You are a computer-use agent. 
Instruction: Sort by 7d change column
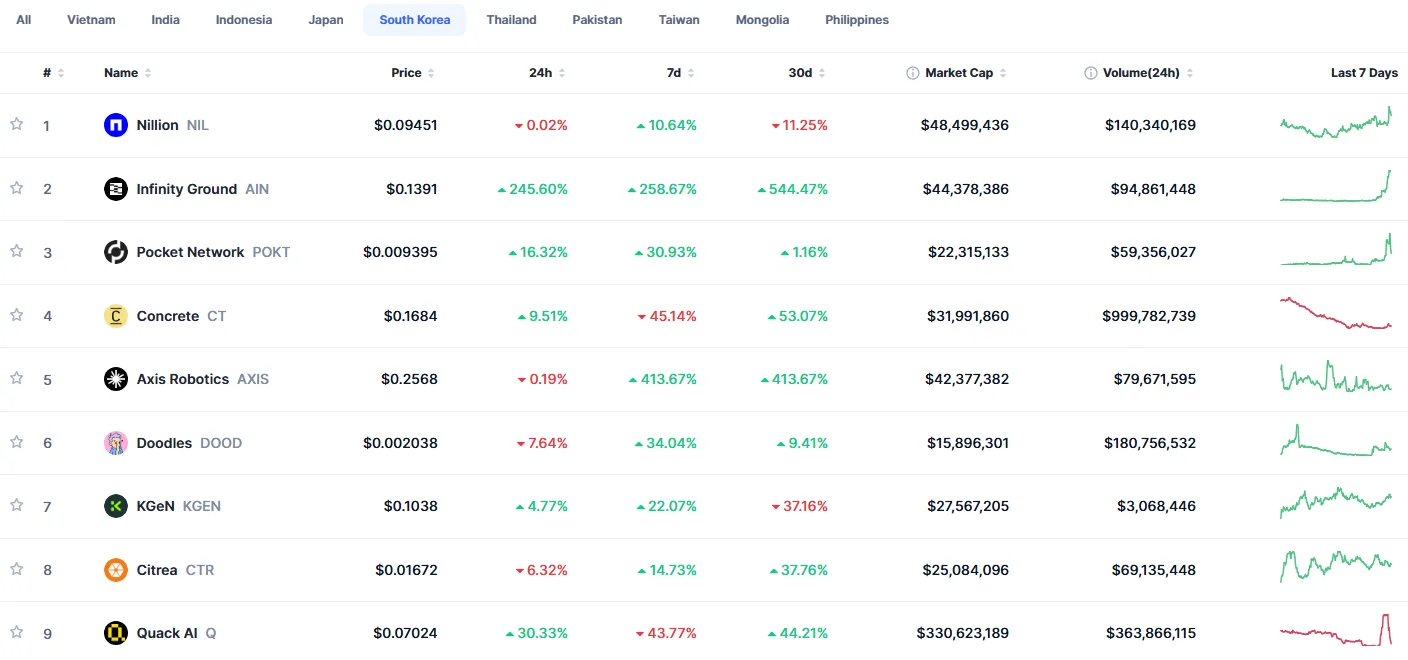681,73
